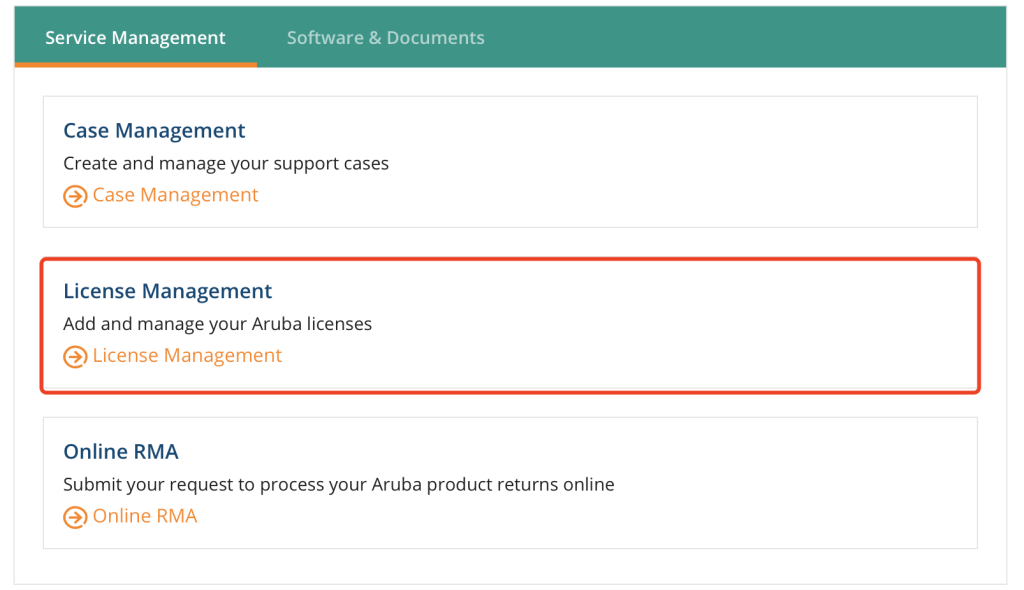Click the arrow icon beside Case Management link
1024x590 pixels.
point(75,196)
